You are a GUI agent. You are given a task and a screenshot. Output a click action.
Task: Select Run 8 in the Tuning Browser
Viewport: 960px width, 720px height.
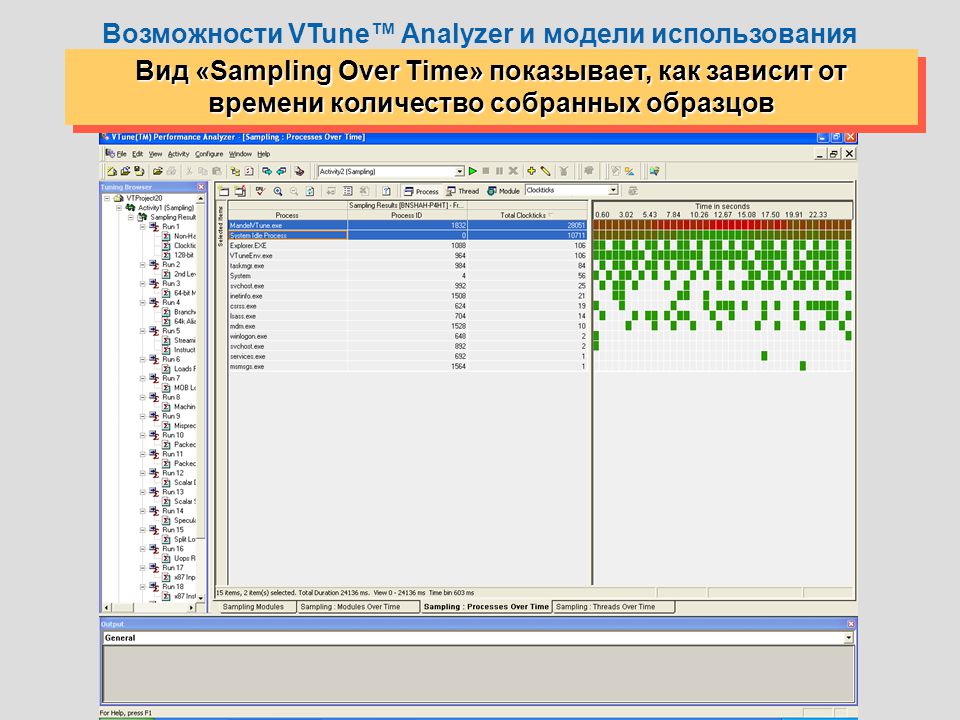click(171, 397)
